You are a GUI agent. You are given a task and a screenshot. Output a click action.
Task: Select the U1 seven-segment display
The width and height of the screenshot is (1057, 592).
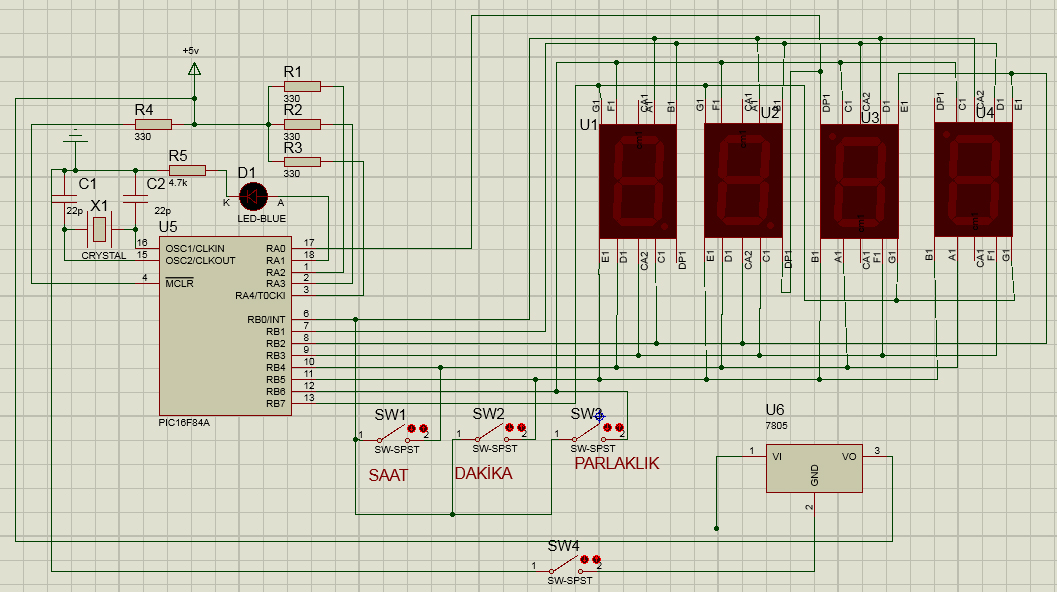coord(638,181)
